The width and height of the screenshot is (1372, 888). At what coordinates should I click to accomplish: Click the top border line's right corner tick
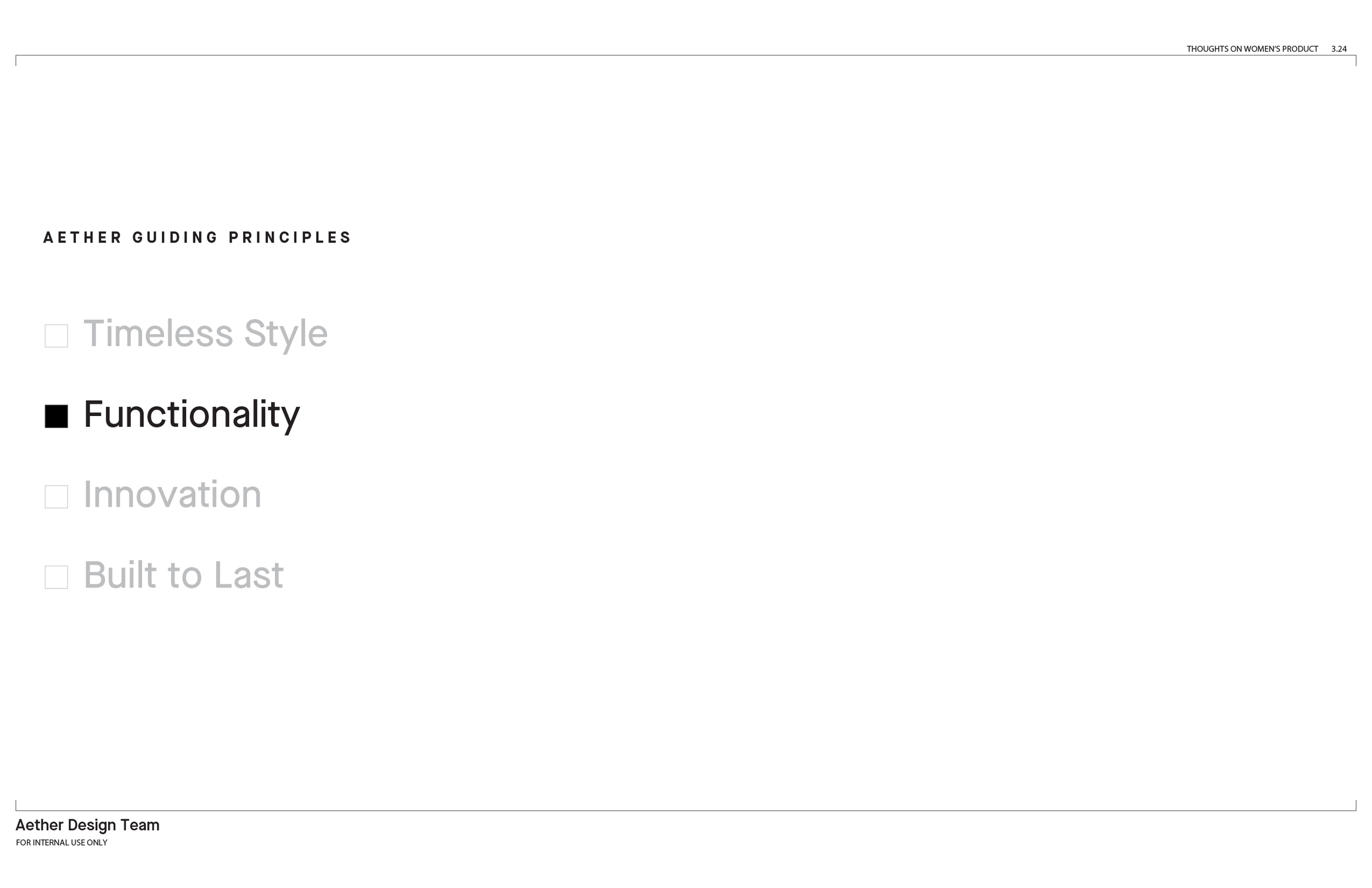(x=1356, y=60)
